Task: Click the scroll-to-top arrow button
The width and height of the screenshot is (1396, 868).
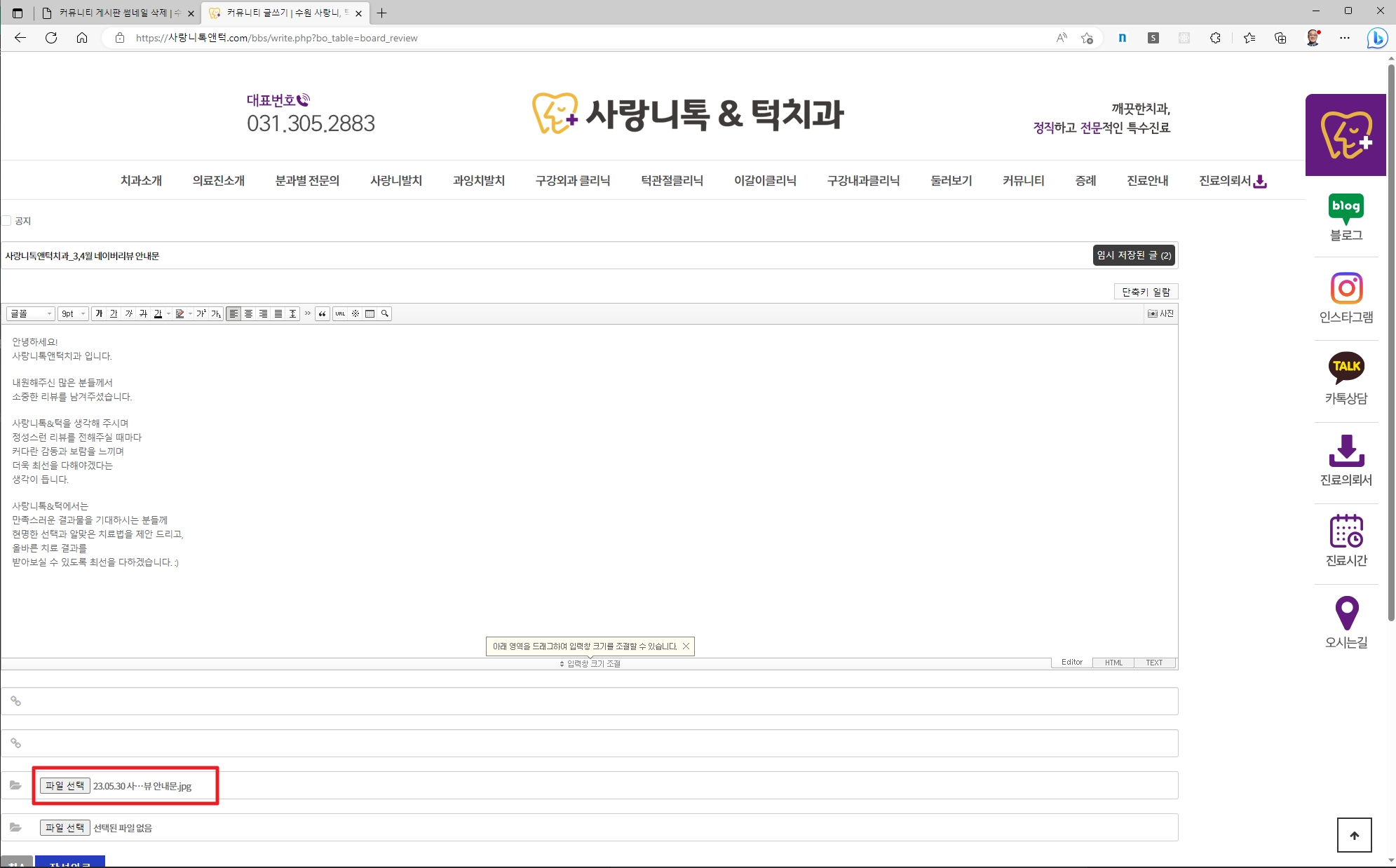Action: coord(1354,835)
